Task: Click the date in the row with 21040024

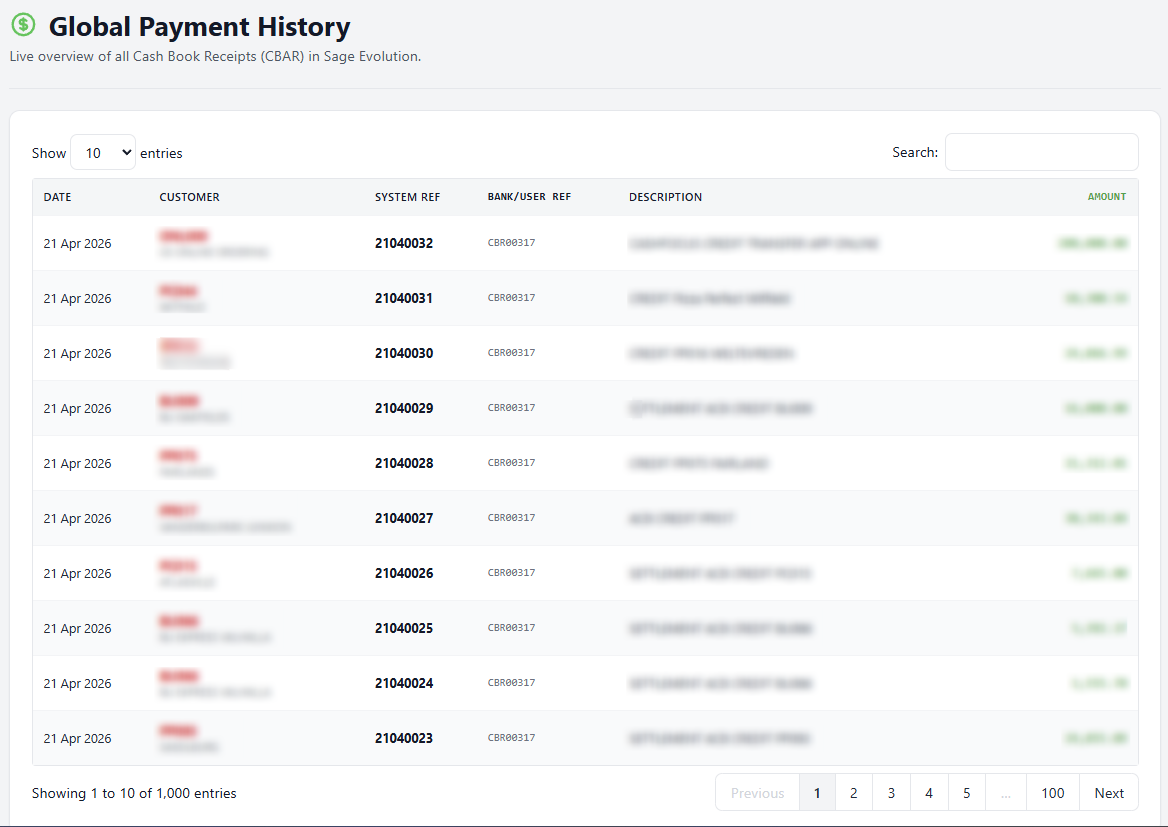Action: [x=77, y=684]
